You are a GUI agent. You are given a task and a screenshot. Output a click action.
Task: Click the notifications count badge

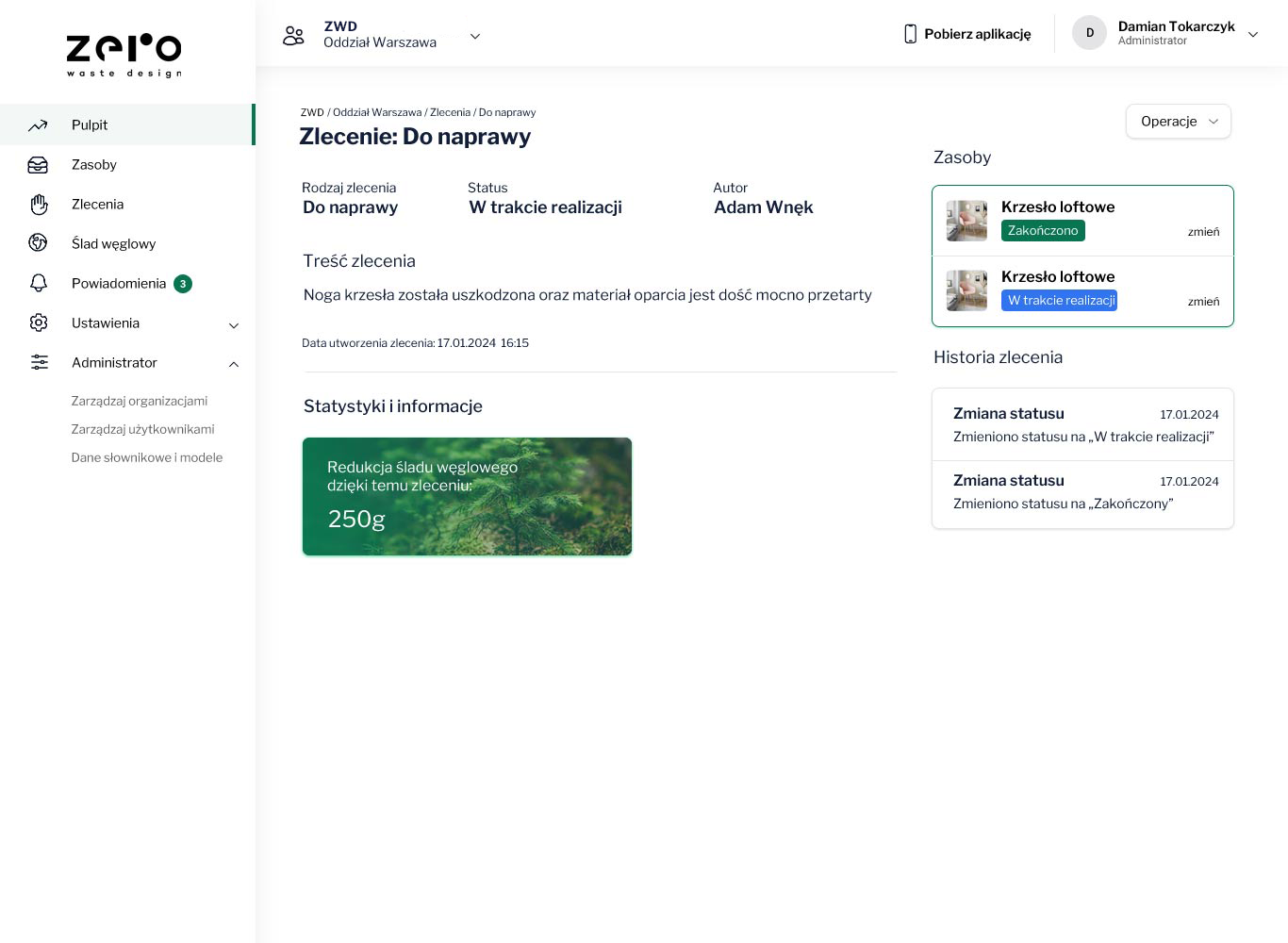point(183,284)
